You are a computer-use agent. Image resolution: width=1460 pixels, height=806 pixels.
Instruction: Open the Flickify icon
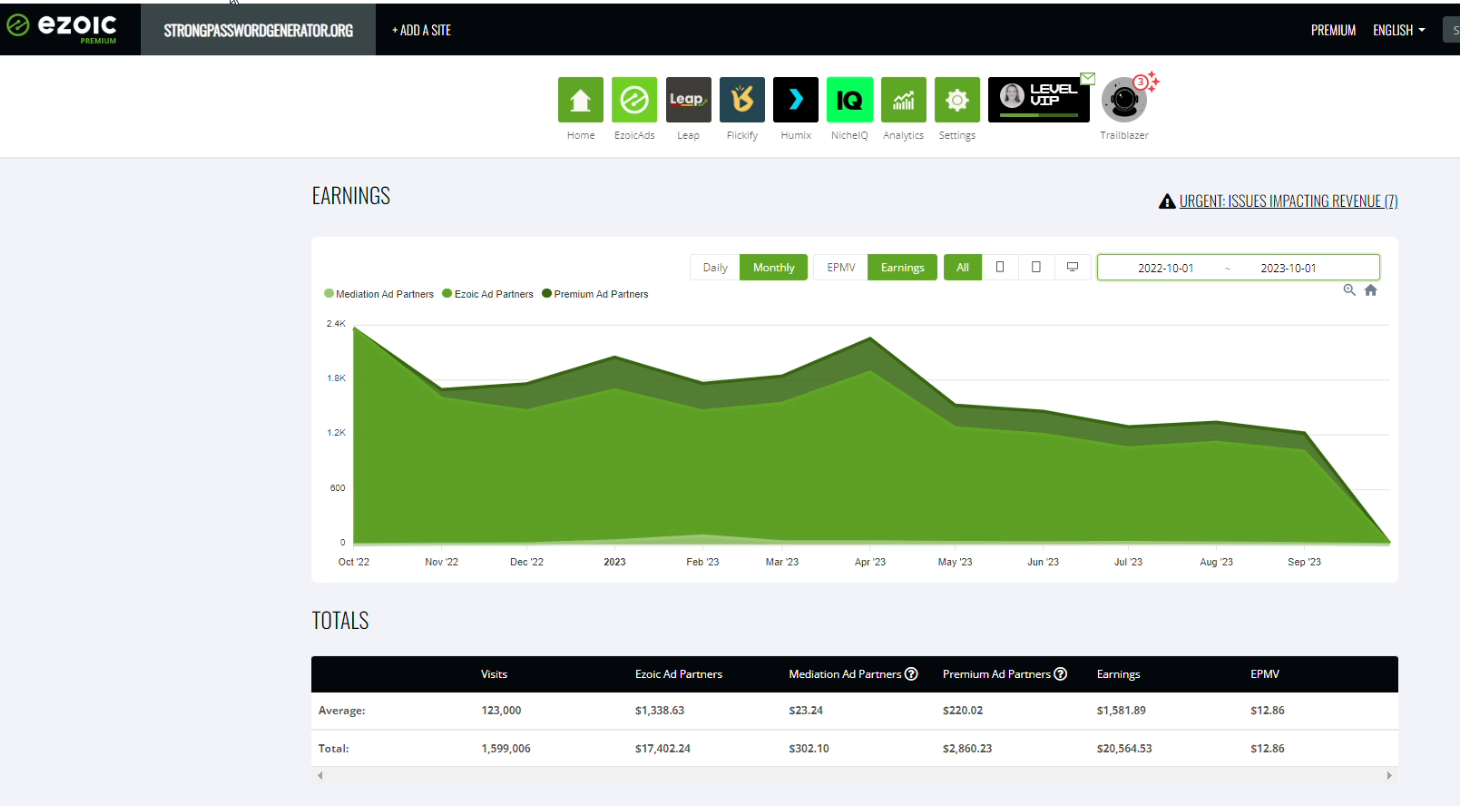pos(742,100)
